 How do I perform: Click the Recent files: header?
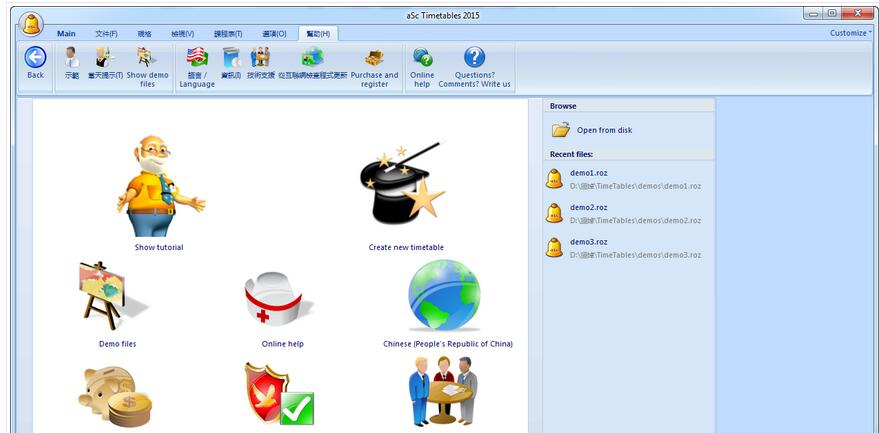tap(571, 154)
